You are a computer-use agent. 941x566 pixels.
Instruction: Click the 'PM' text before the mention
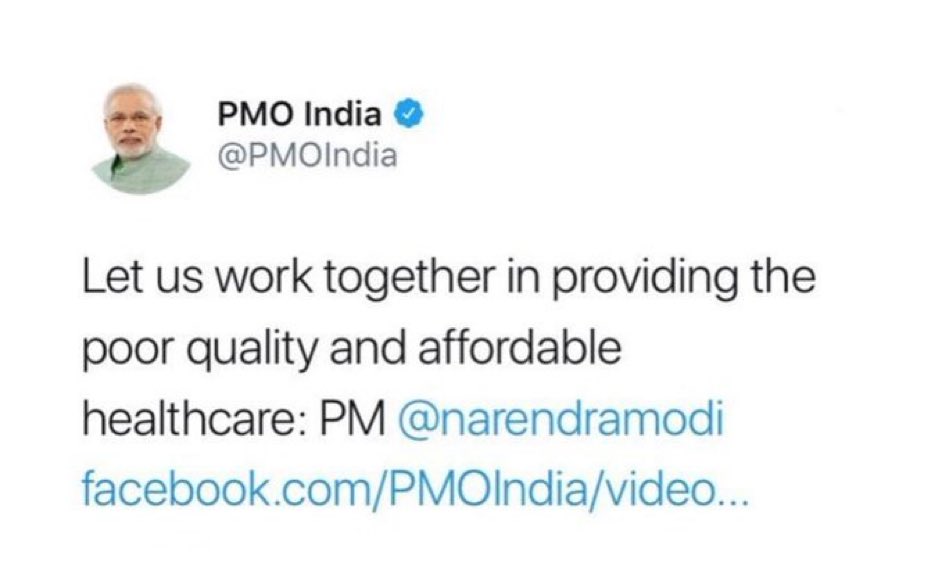tap(352, 418)
